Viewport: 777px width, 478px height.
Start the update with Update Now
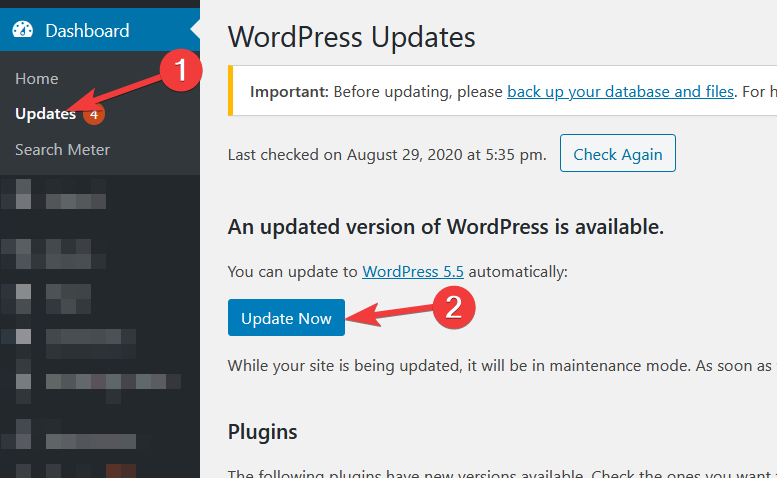point(286,318)
